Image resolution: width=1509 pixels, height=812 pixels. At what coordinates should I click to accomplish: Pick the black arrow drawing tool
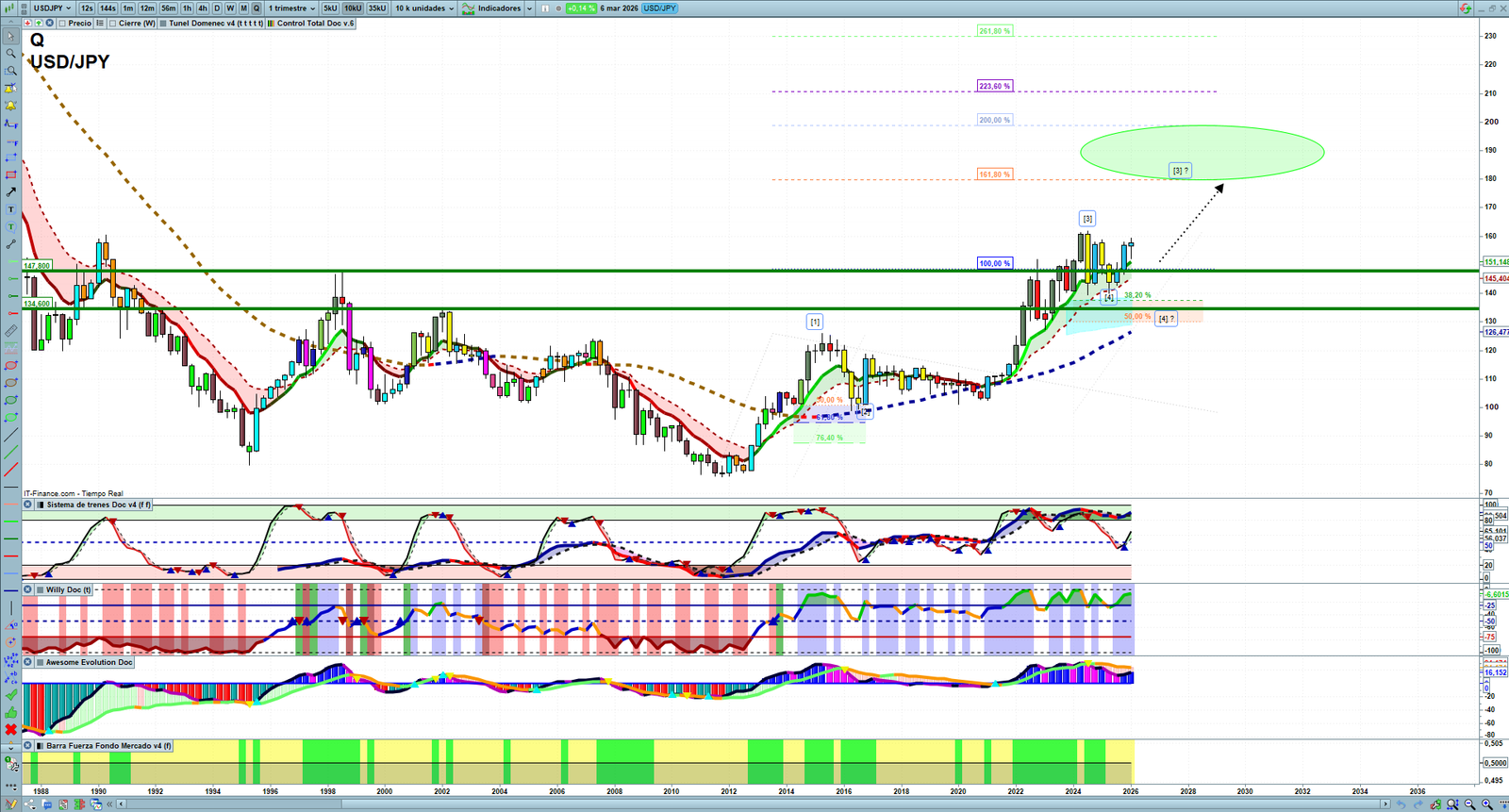click(10, 192)
